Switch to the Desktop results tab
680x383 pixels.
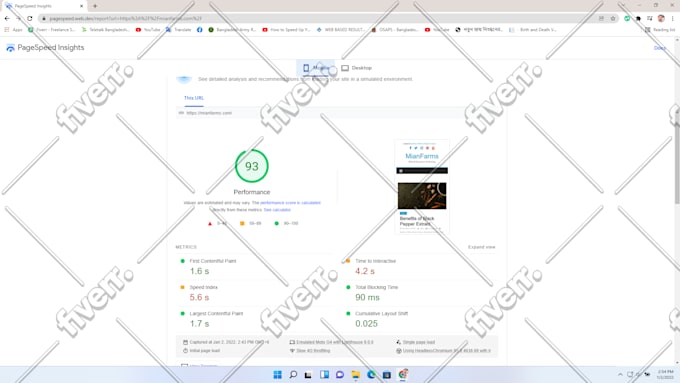356,68
